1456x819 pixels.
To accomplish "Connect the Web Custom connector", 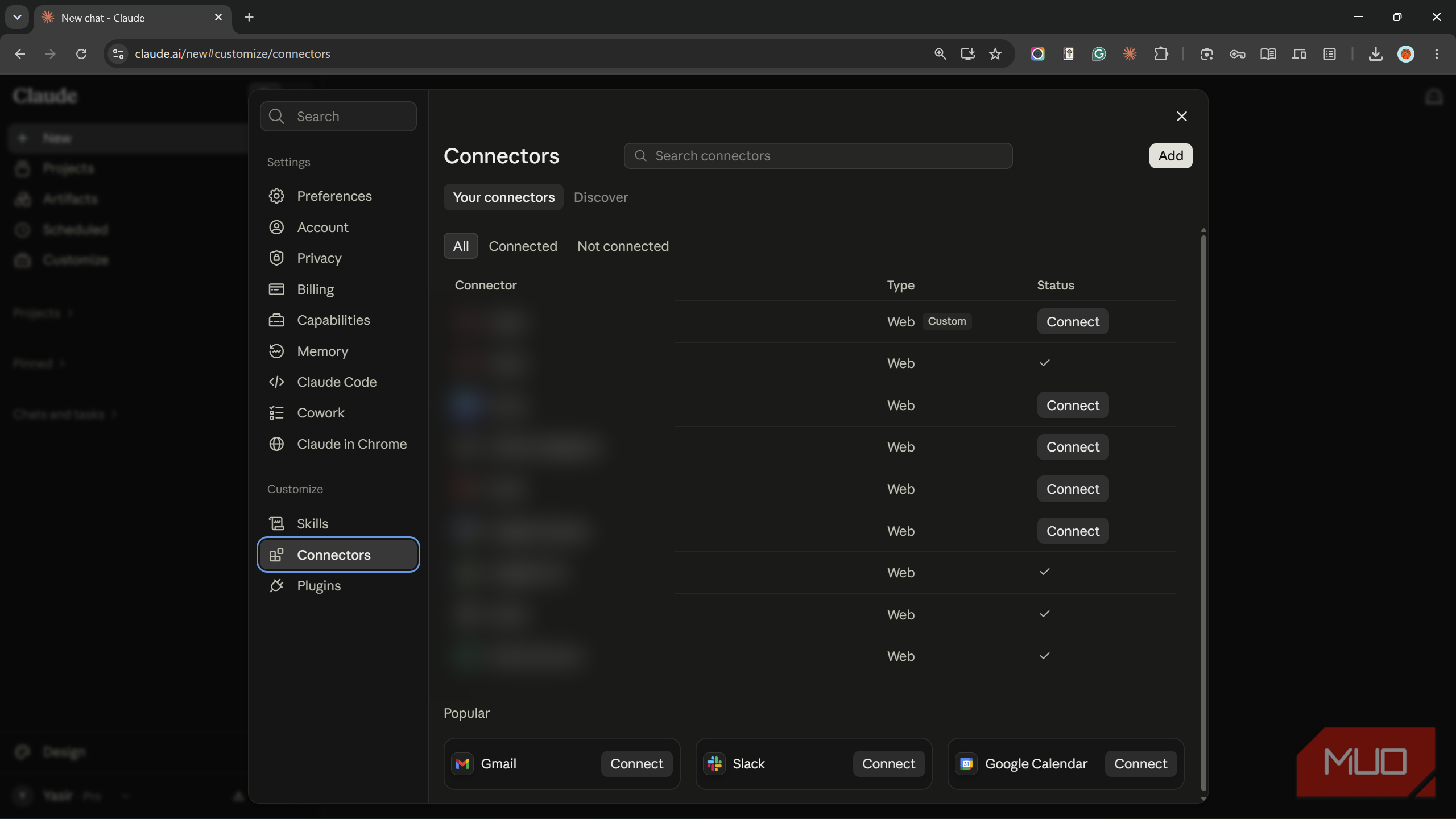I will pos(1073,322).
